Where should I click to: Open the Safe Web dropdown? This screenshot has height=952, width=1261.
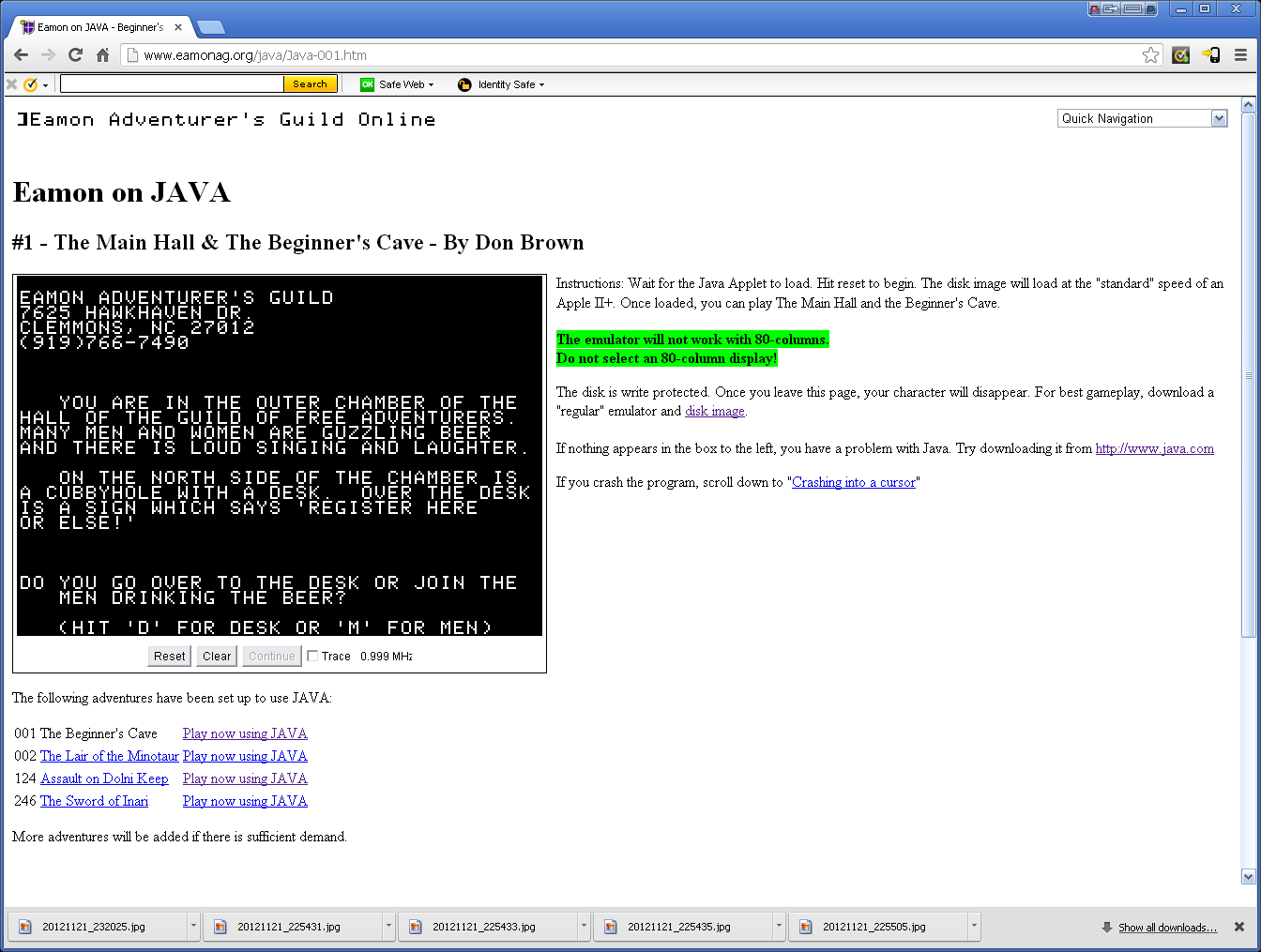coord(406,84)
